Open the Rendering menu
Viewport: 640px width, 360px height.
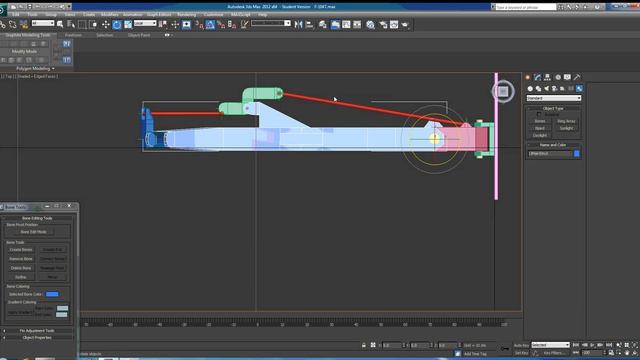(187, 14)
